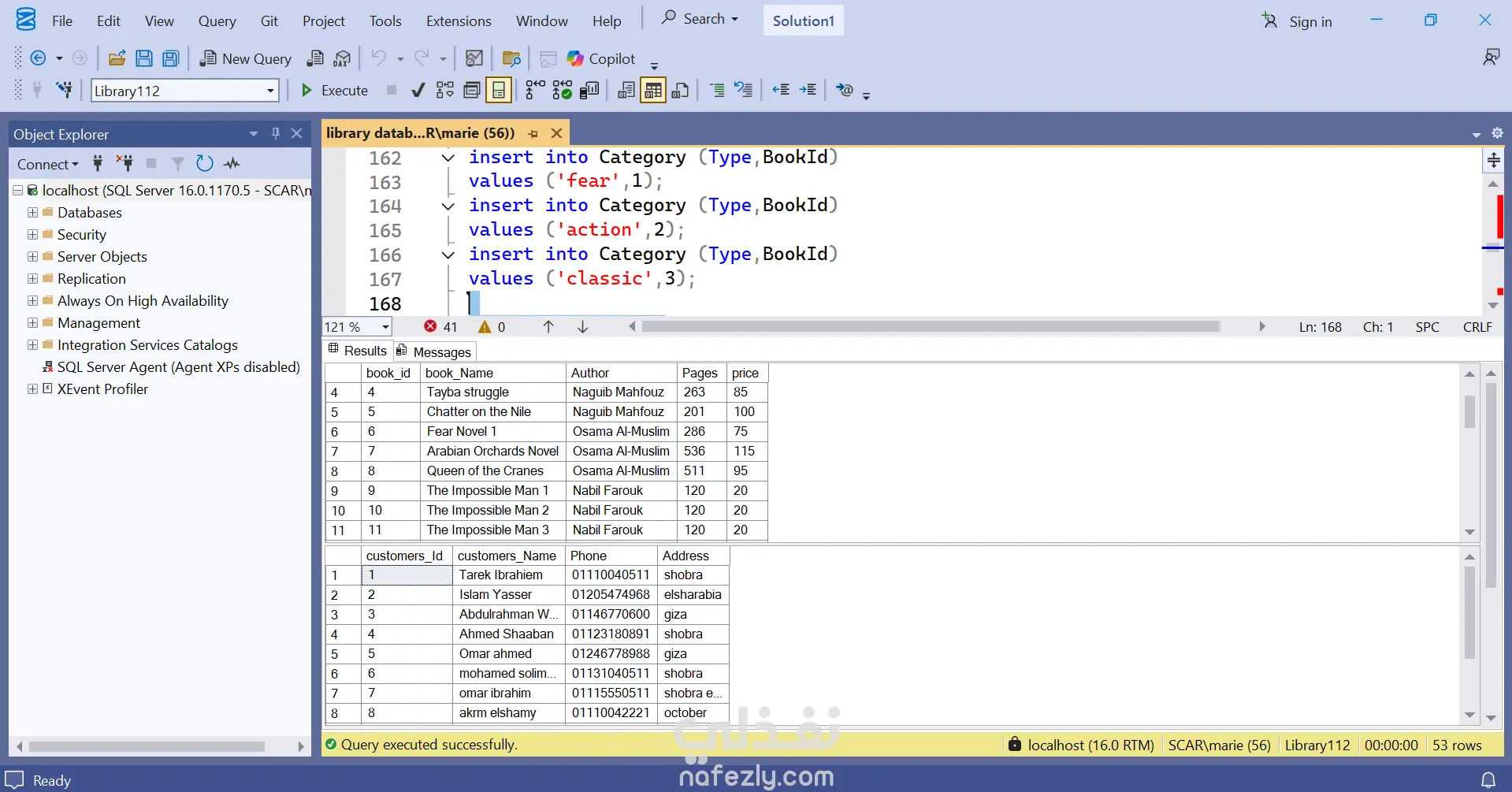Open the 121 % zoom level dropdown
The image size is (1512, 792).
[385, 327]
